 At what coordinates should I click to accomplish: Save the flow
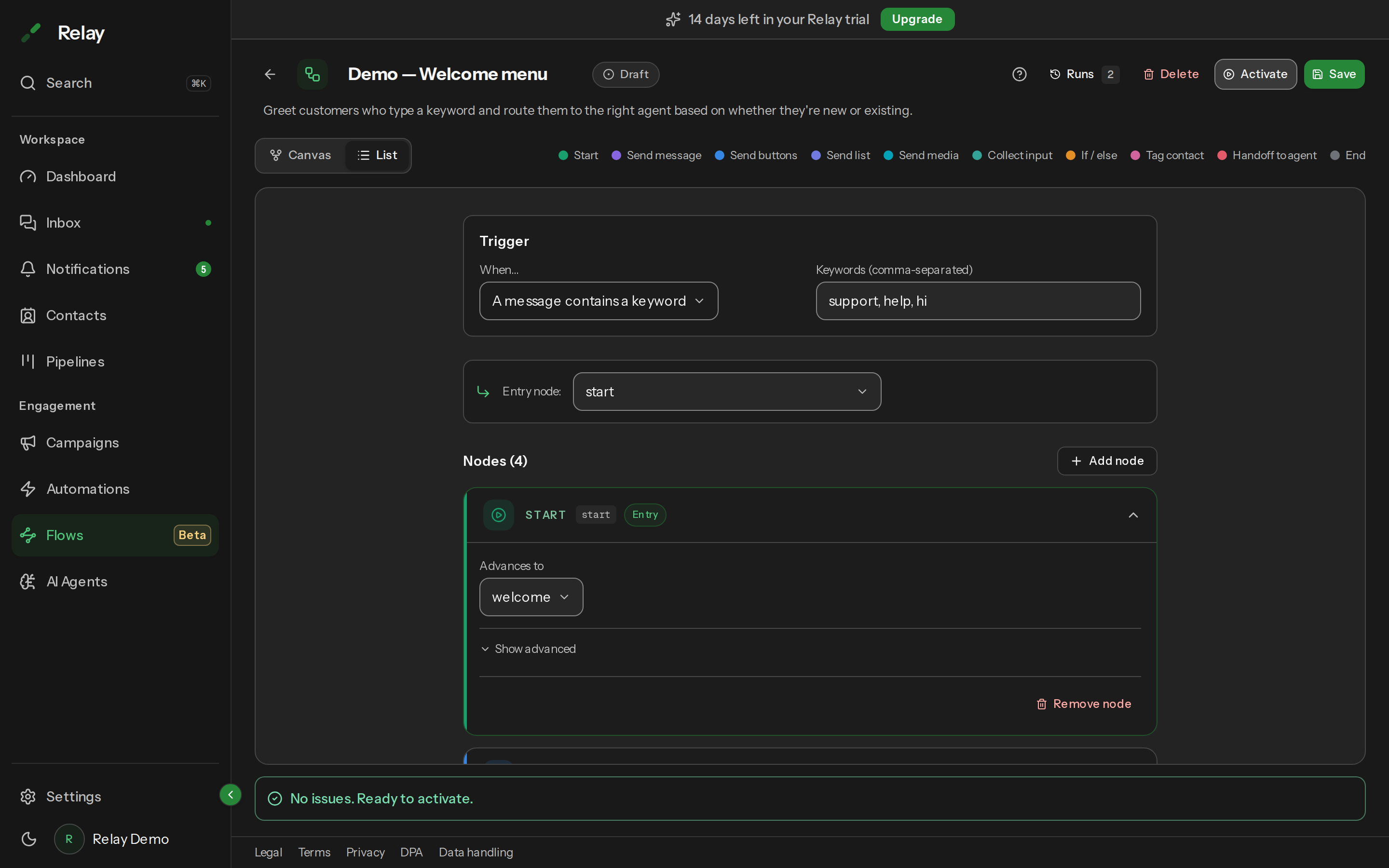(1334, 75)
